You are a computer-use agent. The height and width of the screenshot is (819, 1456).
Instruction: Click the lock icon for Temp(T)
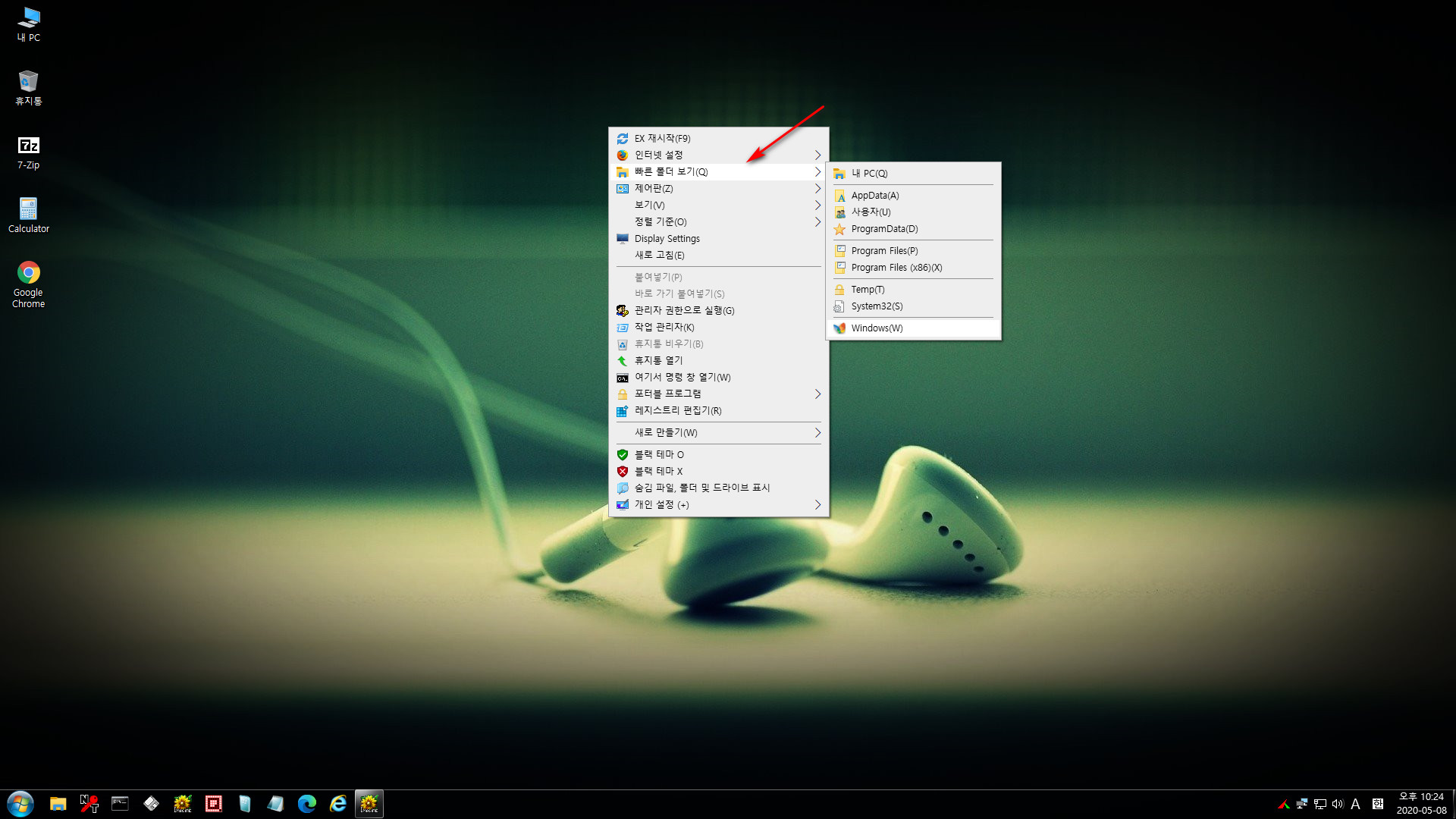[x=839, y=290]
